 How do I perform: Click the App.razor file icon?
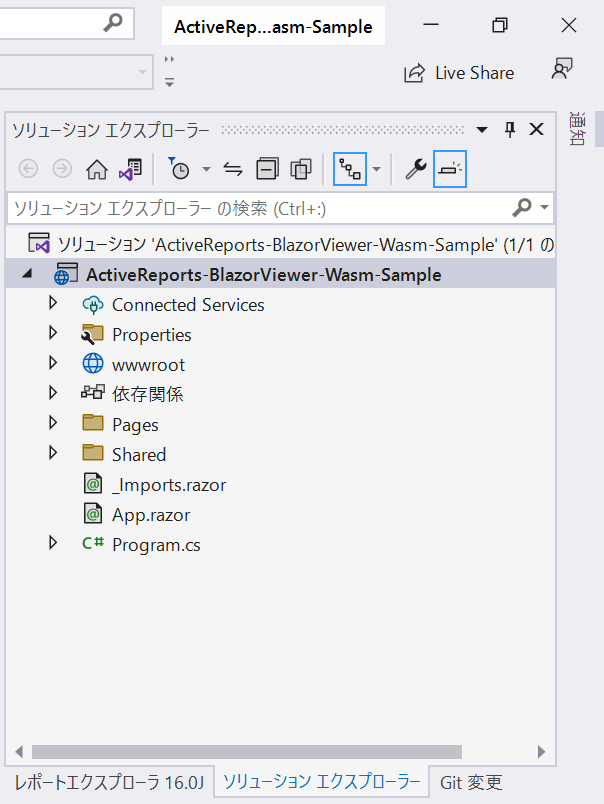[93, 513]
